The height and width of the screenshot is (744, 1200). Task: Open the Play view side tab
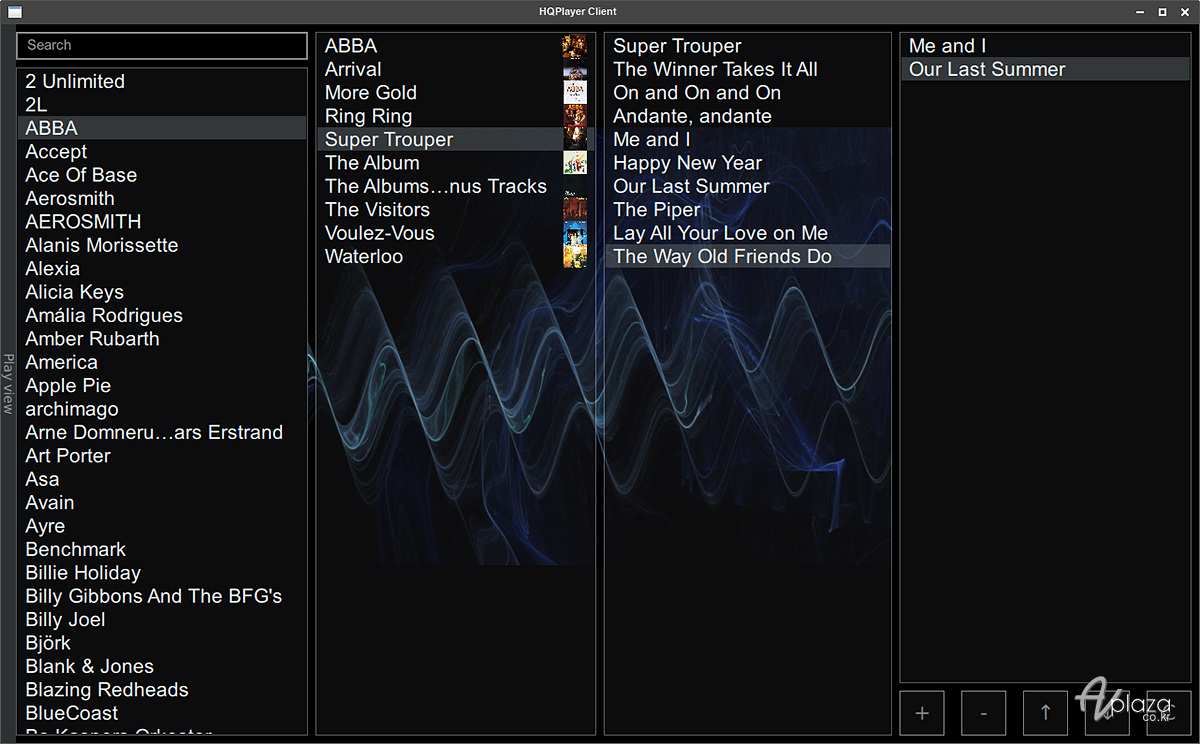(x=8, y=384)
